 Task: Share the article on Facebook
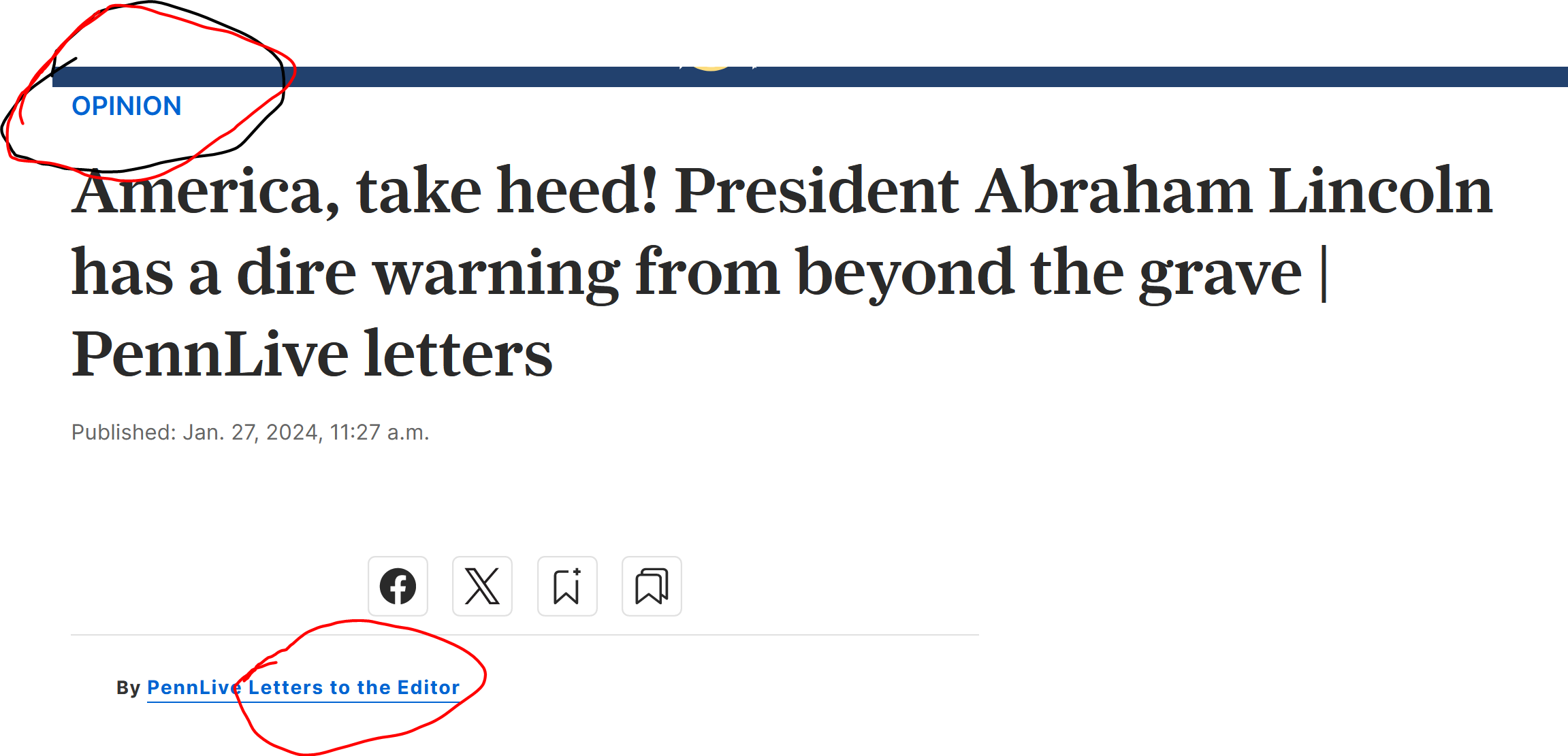[x=398, y=586]
